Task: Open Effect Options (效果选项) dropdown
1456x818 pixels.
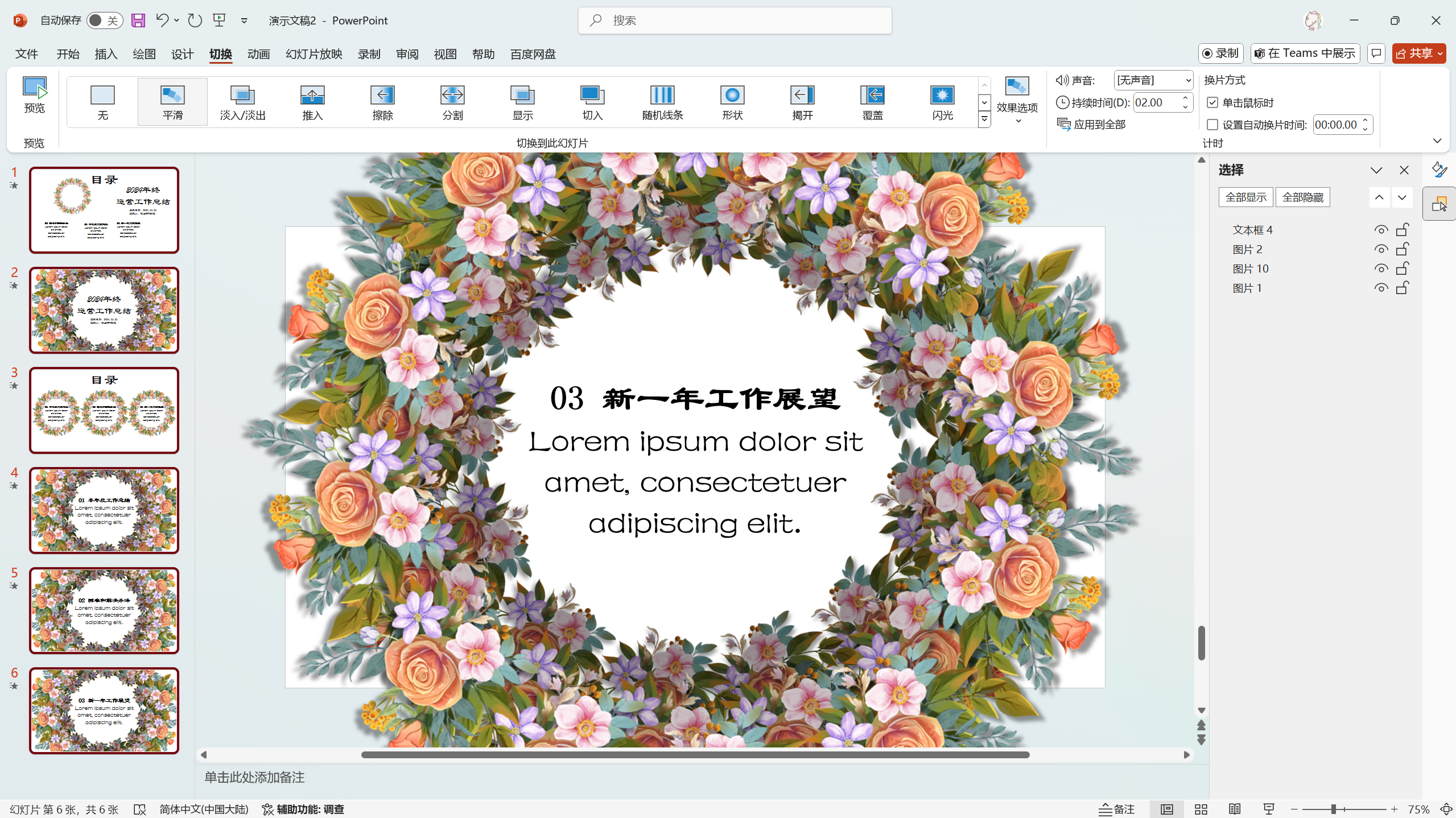Action: click(x=1017, y=101)
